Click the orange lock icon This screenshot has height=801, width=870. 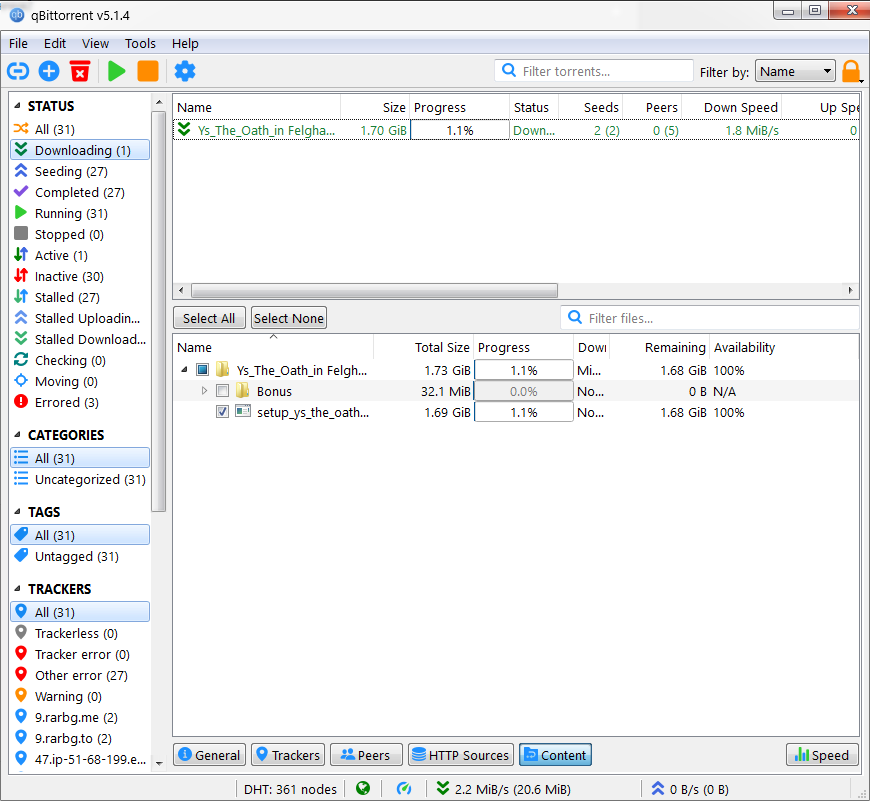click(851, 71)
